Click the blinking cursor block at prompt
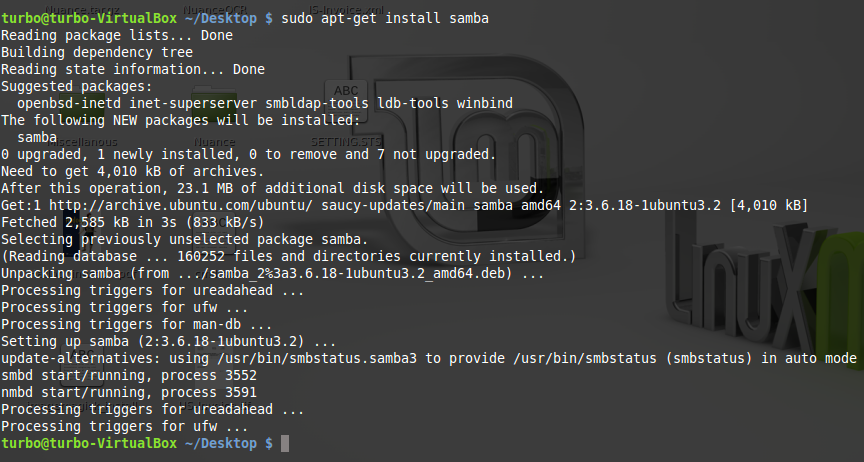The image size is (864, 462). (x=285, y=443)
